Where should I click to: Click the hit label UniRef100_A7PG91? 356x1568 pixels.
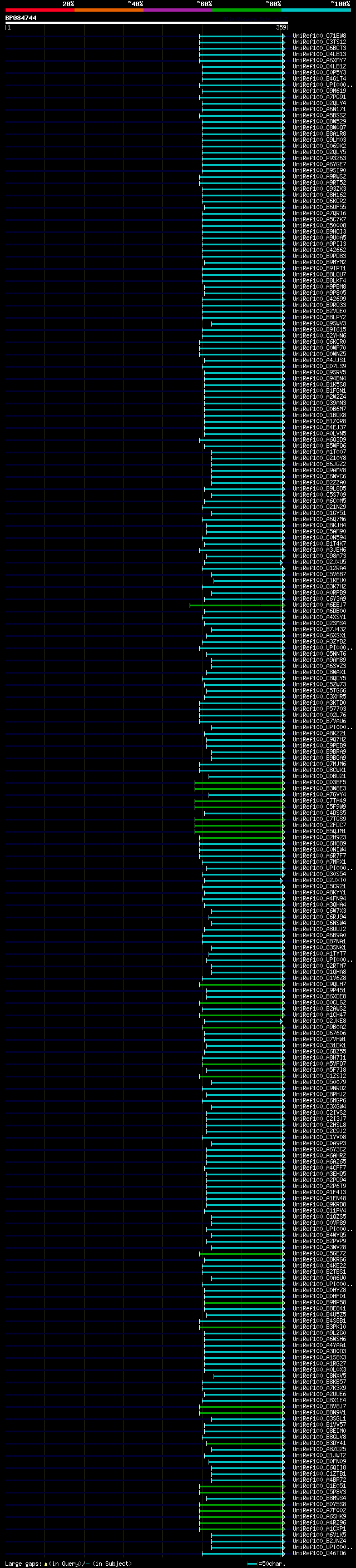(319, 97)
